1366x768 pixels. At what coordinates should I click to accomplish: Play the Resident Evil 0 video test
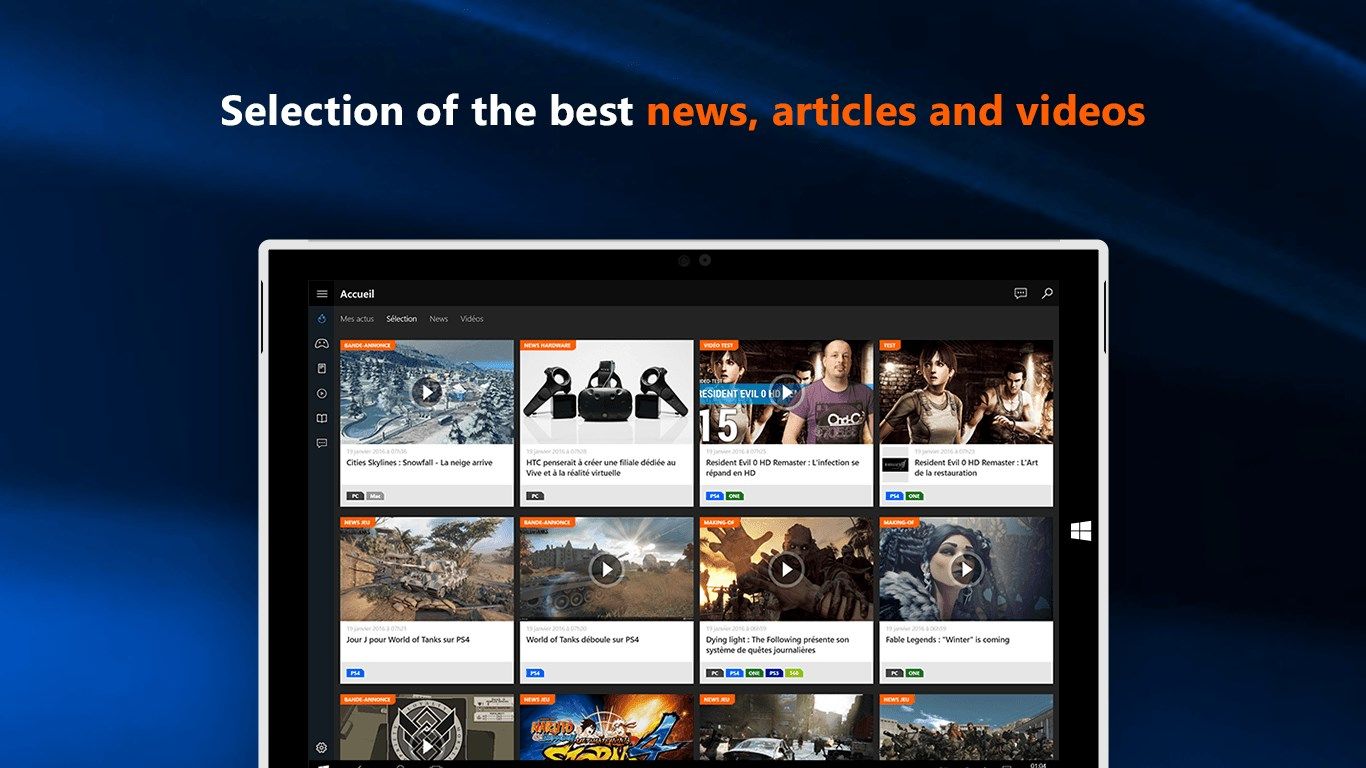click(786, 392)
